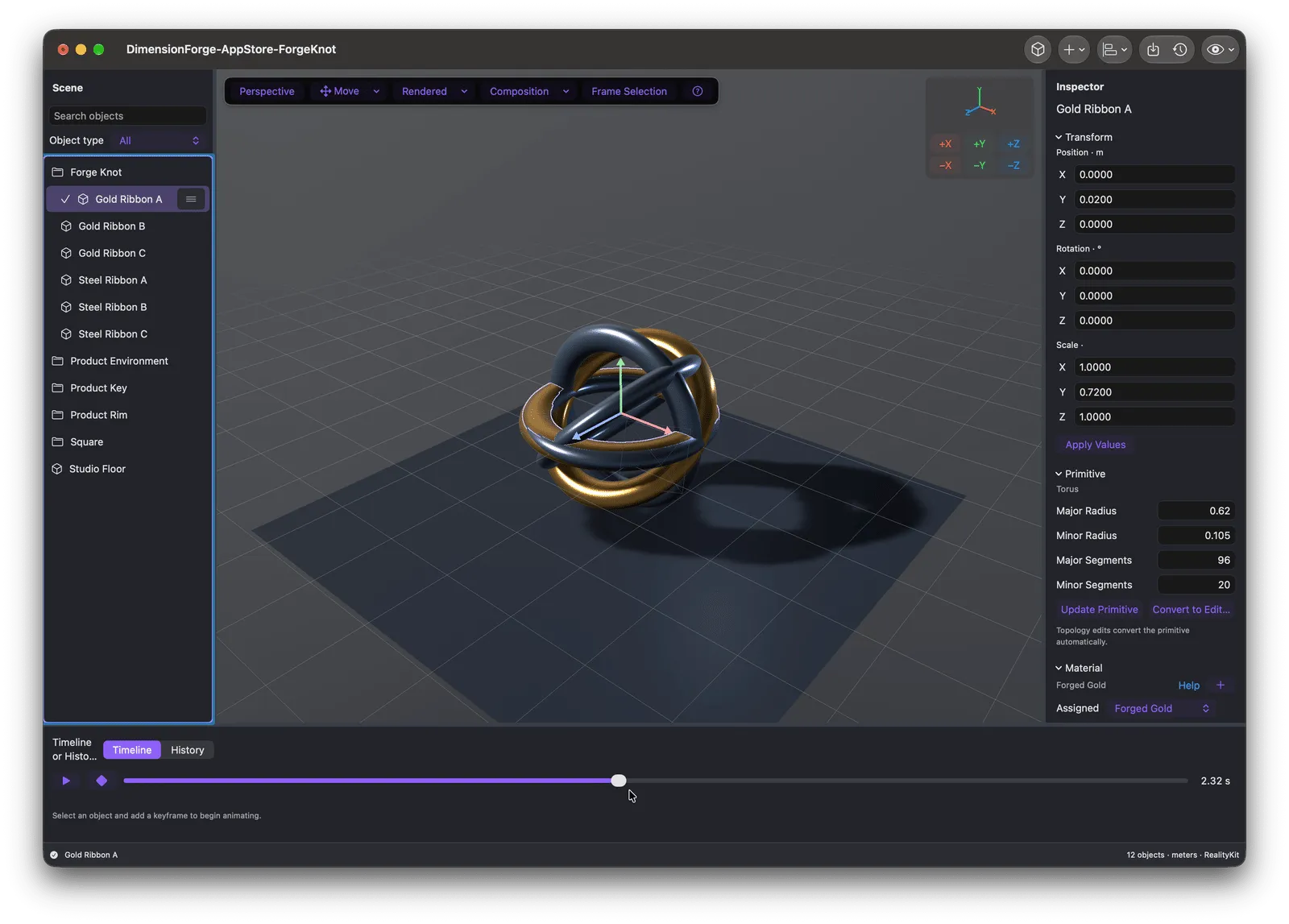
Task: Click the Minor Segments value 20
Action: pos(1196,585)
